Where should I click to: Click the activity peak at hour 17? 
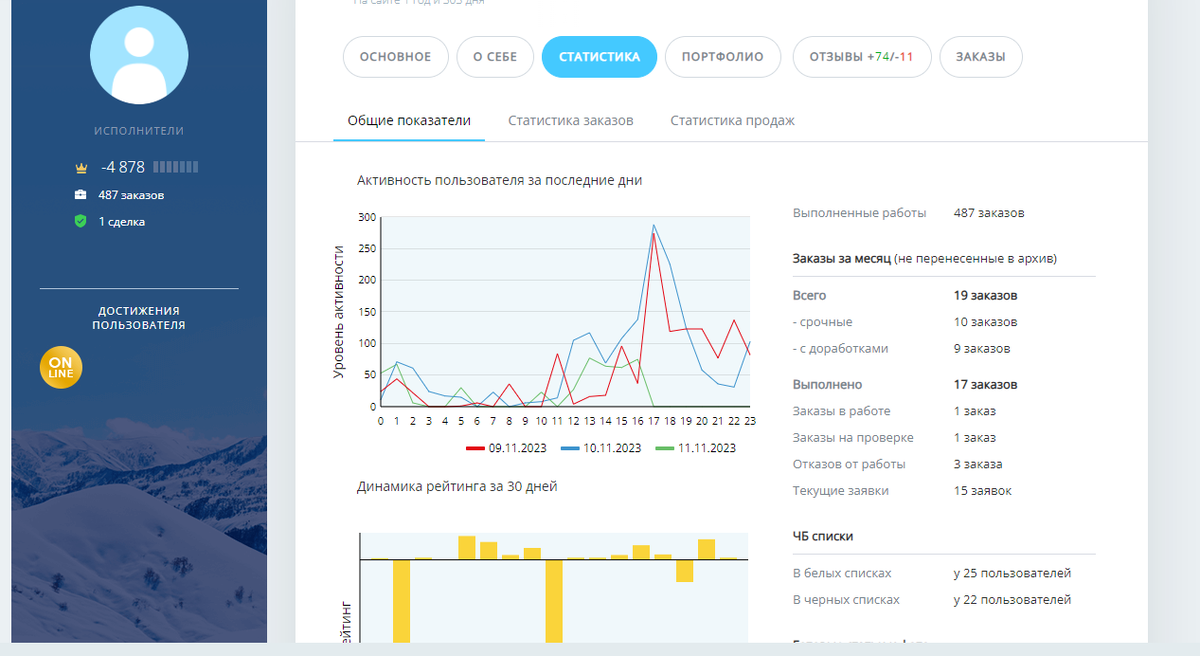point(653,227)
